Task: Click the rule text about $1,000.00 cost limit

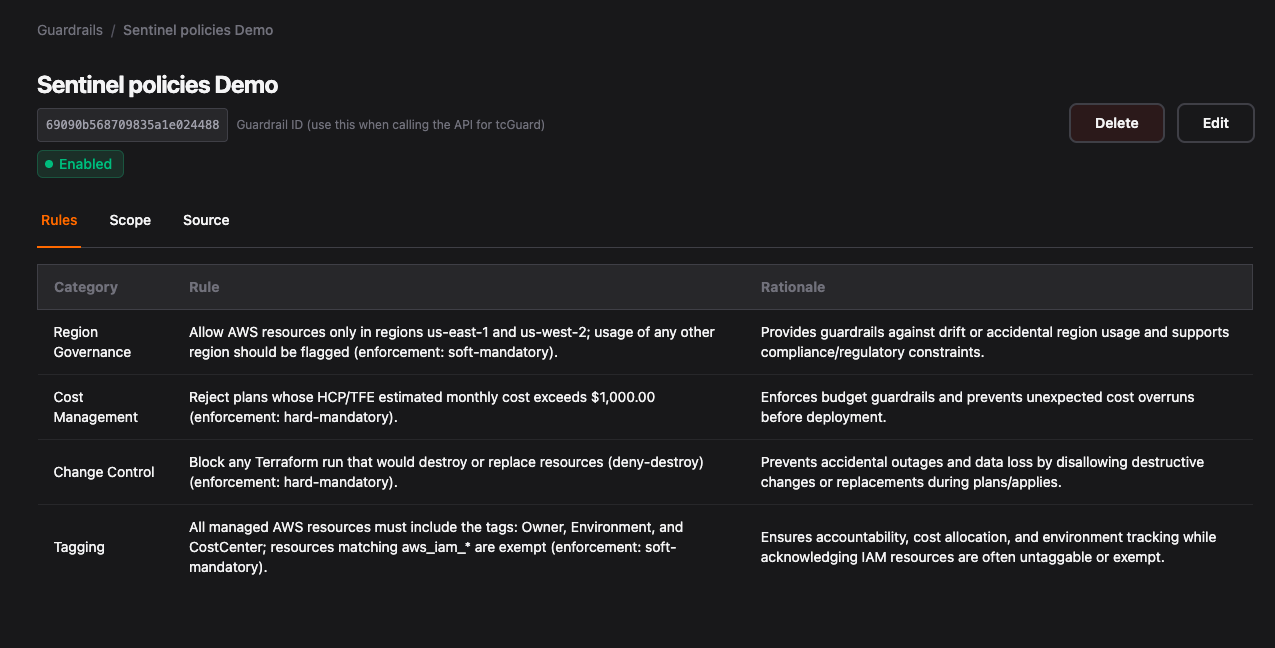Action: point(421,407)
